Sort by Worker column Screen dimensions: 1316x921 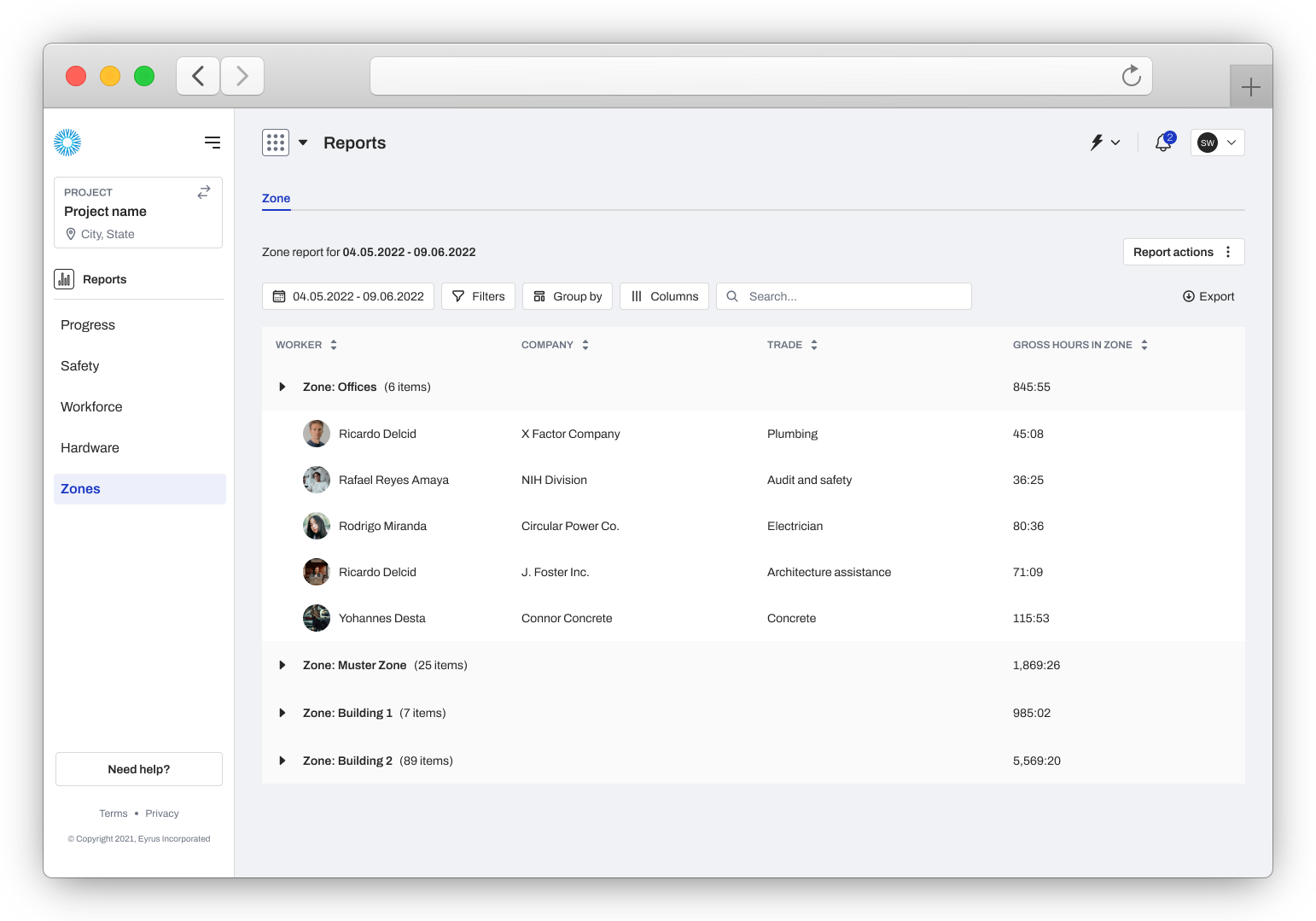[x=334, y=345]
